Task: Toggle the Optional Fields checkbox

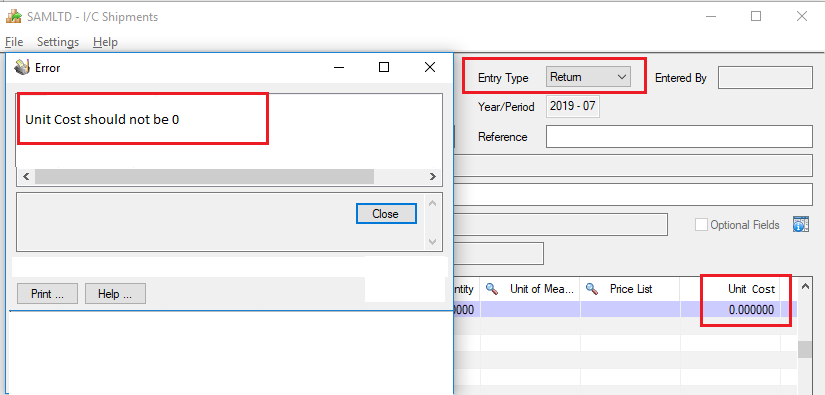Action: point(701,225)
